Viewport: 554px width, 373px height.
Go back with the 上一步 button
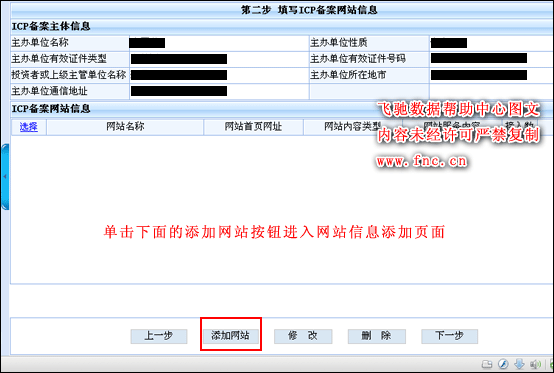pyautogui.click(x=159, y=336)
